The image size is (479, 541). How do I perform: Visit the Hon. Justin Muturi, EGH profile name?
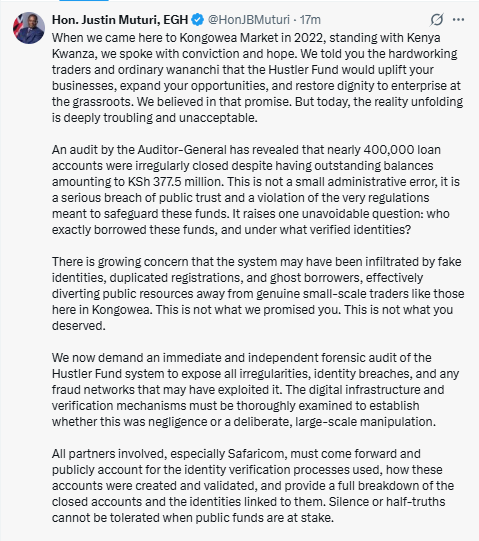click(120, 20)
